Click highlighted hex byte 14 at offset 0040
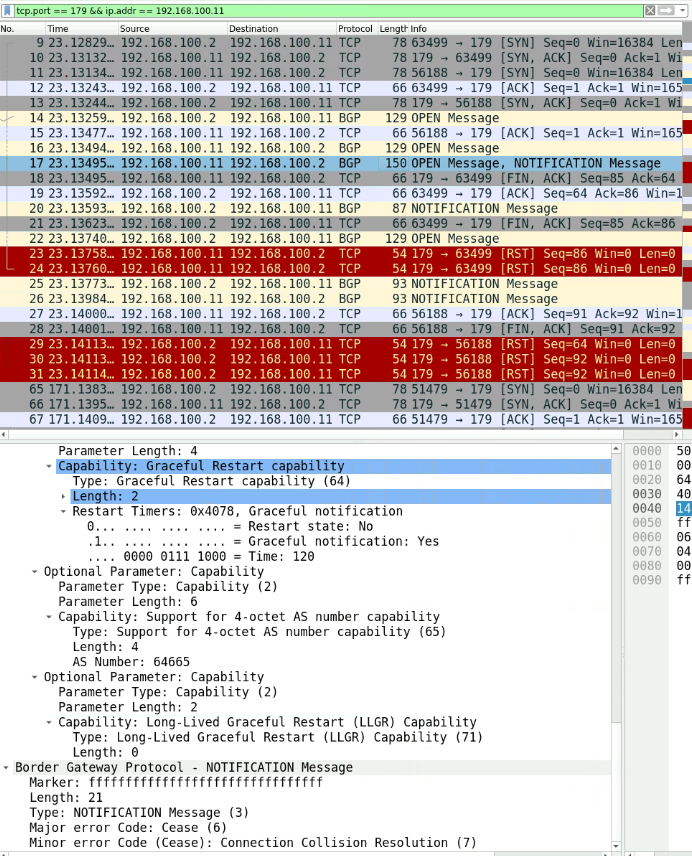 [683, 508]
